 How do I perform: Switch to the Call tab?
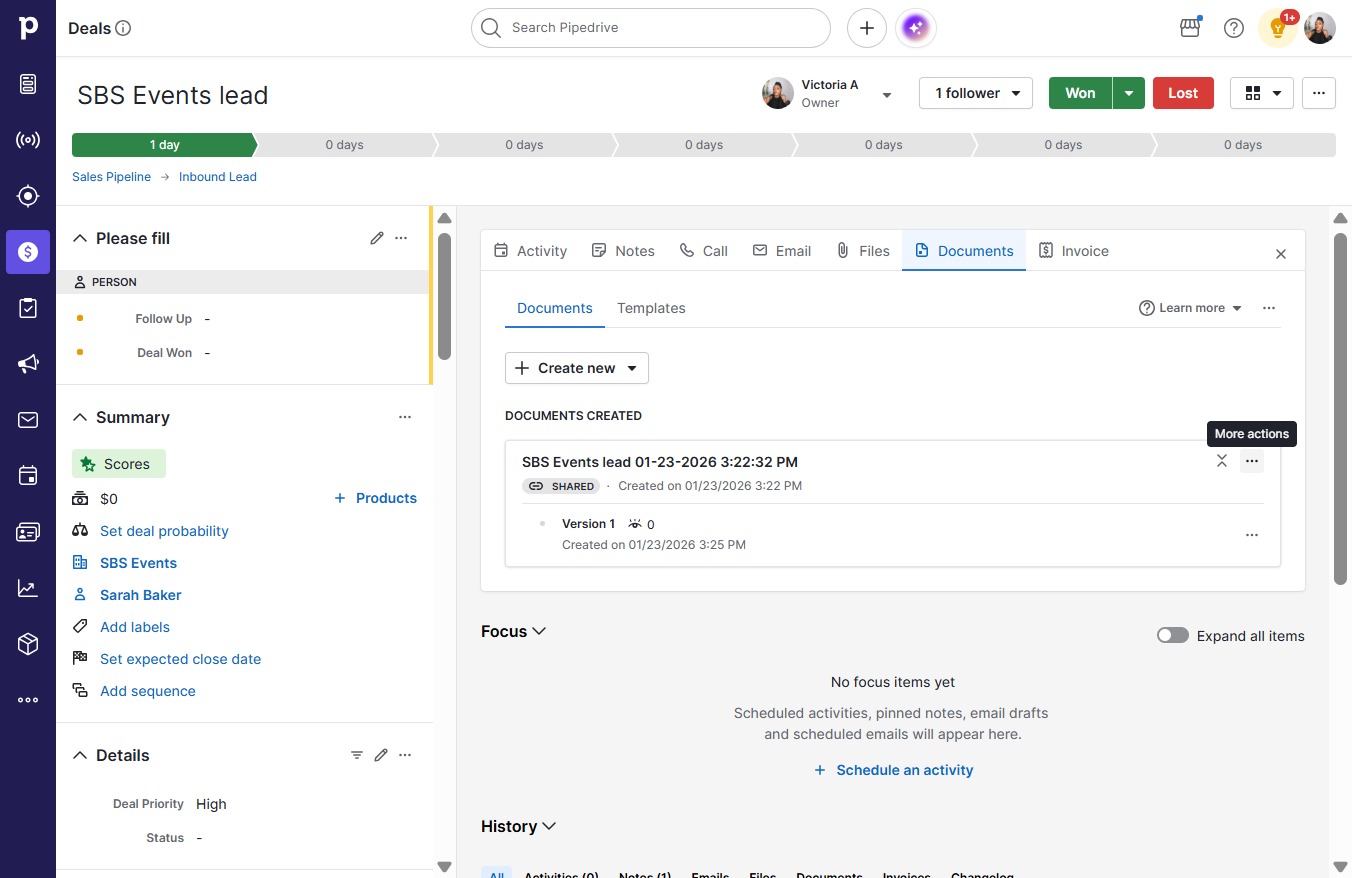point(704,251)
